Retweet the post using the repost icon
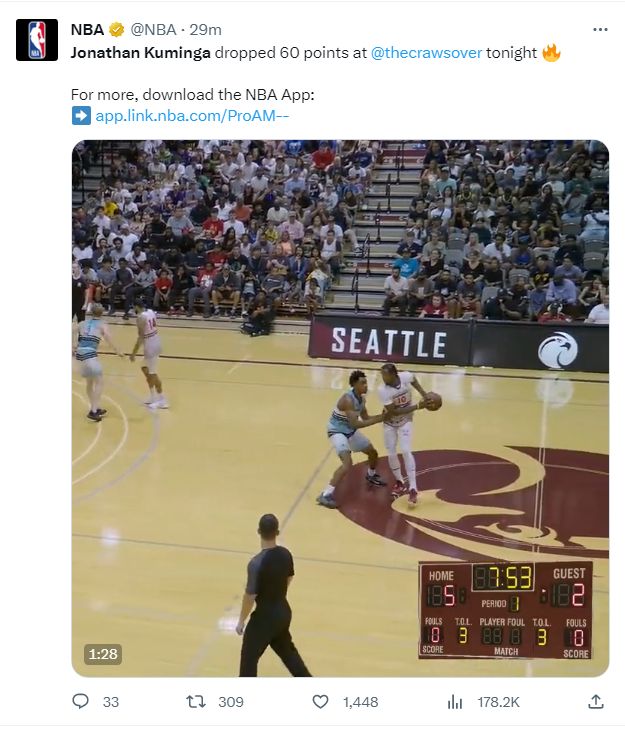 (x=196, y=702)
